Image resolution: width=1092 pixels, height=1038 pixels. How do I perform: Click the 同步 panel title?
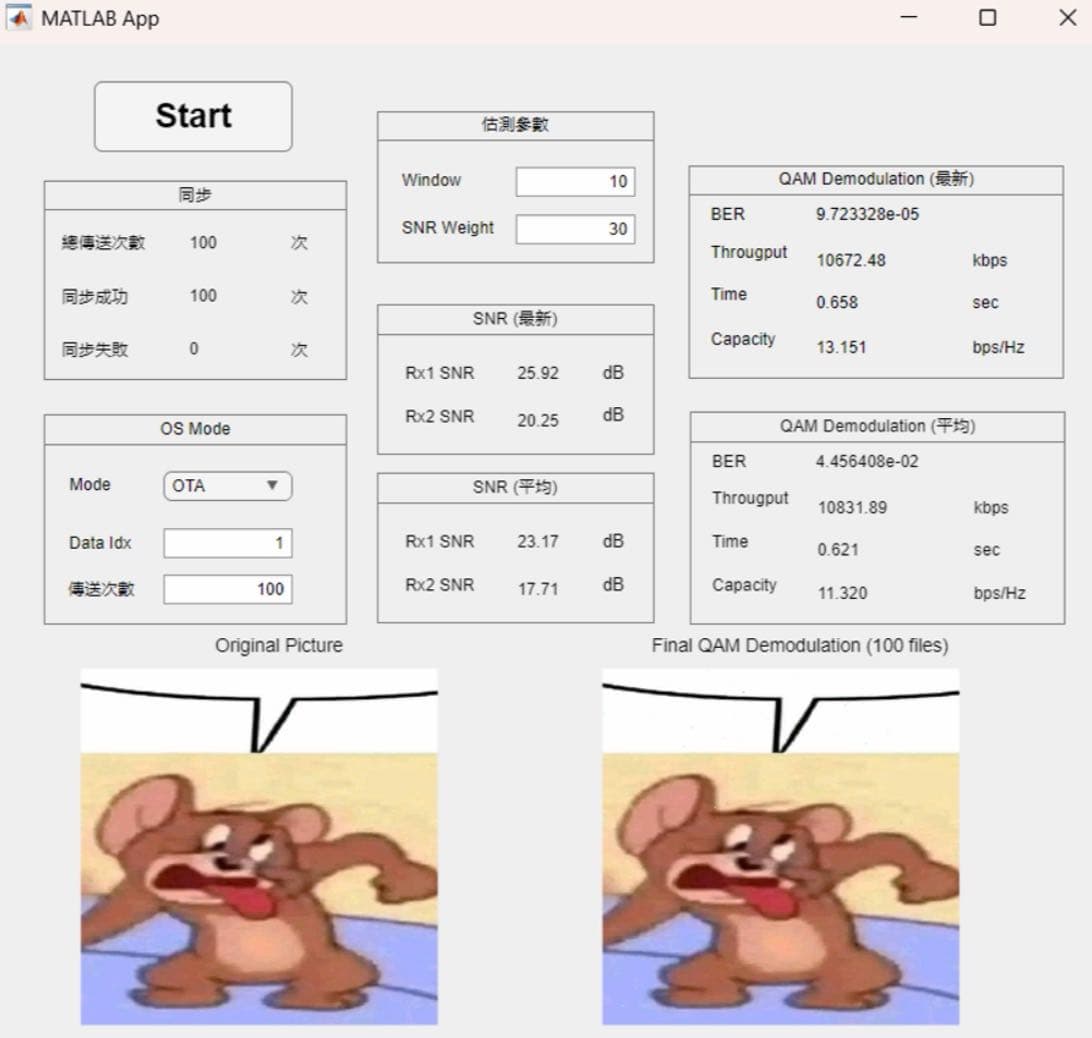tap(195, 195)
